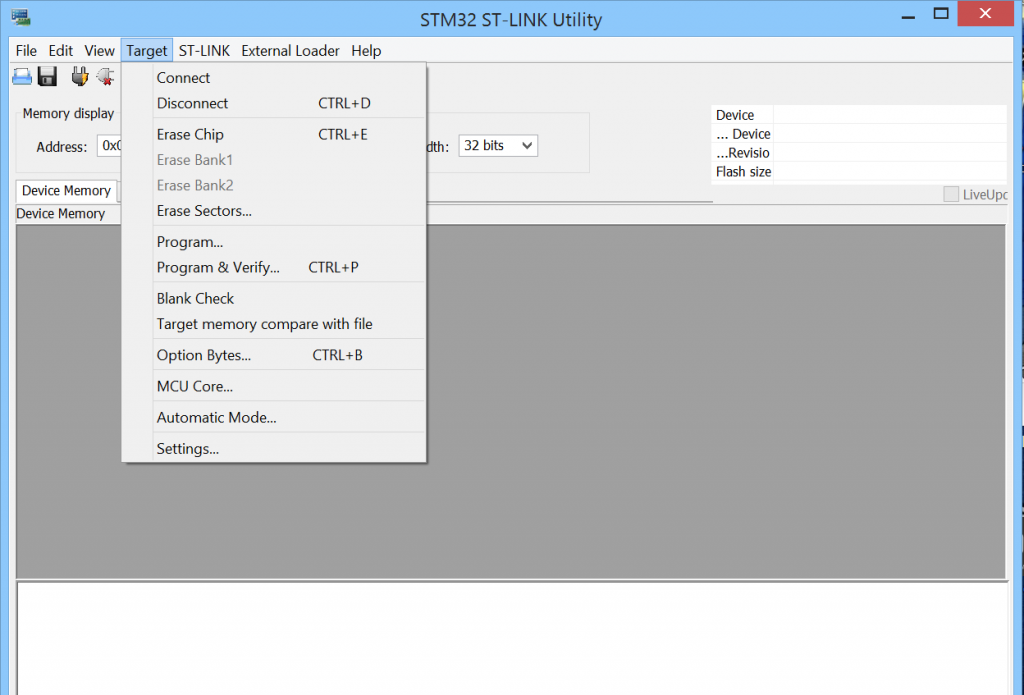This screenshot has height=695, width=1024.
Task: Close the Target menu from the menu bar
Action: [x=147, y=51]
